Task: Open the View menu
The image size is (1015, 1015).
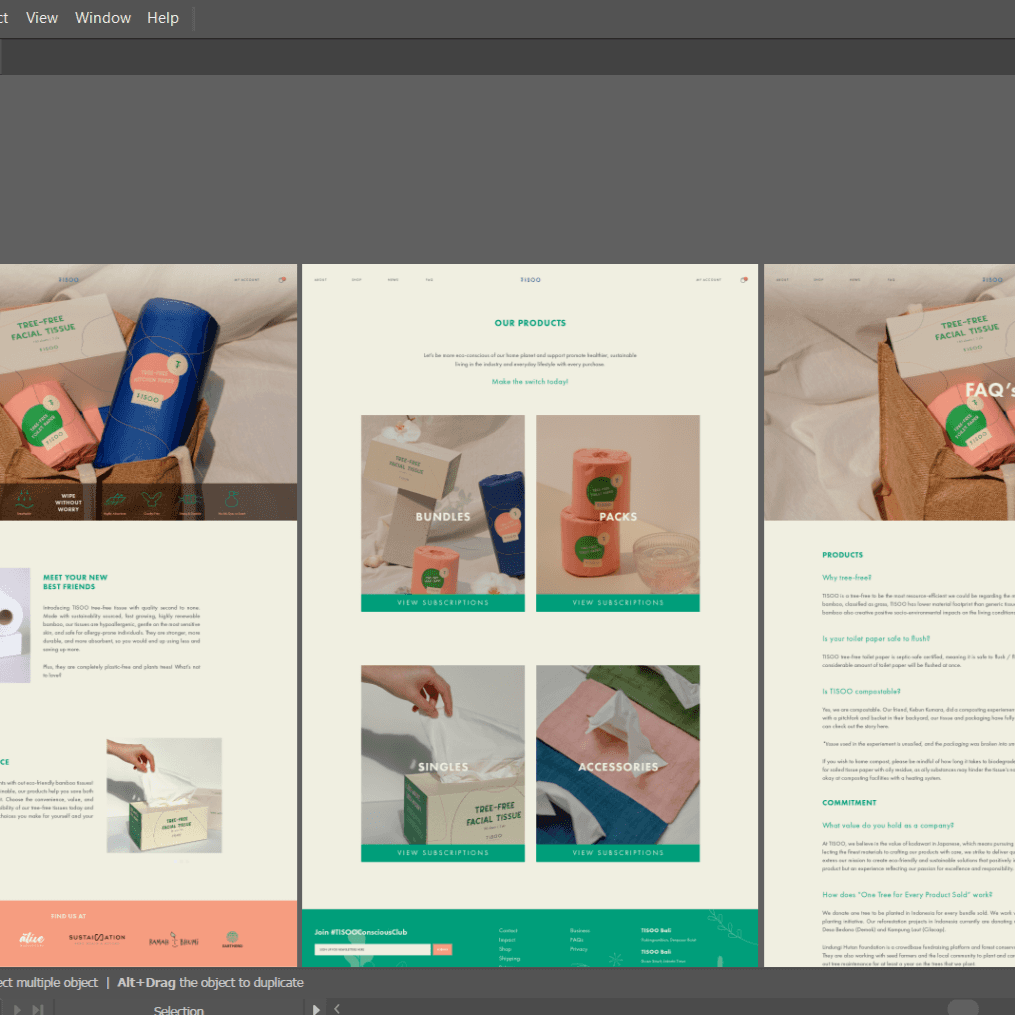Action: (41, 18)
